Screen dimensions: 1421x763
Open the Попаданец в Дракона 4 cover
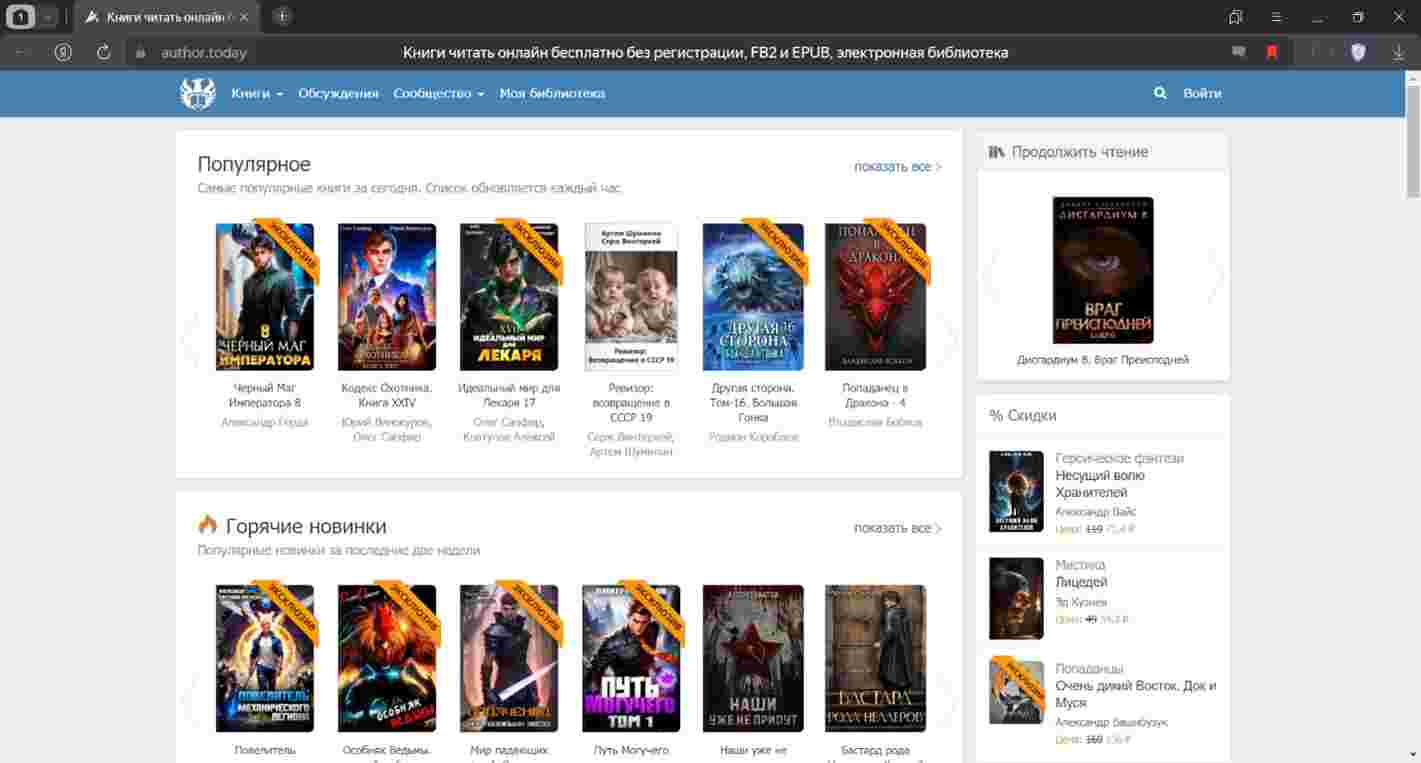875,297
